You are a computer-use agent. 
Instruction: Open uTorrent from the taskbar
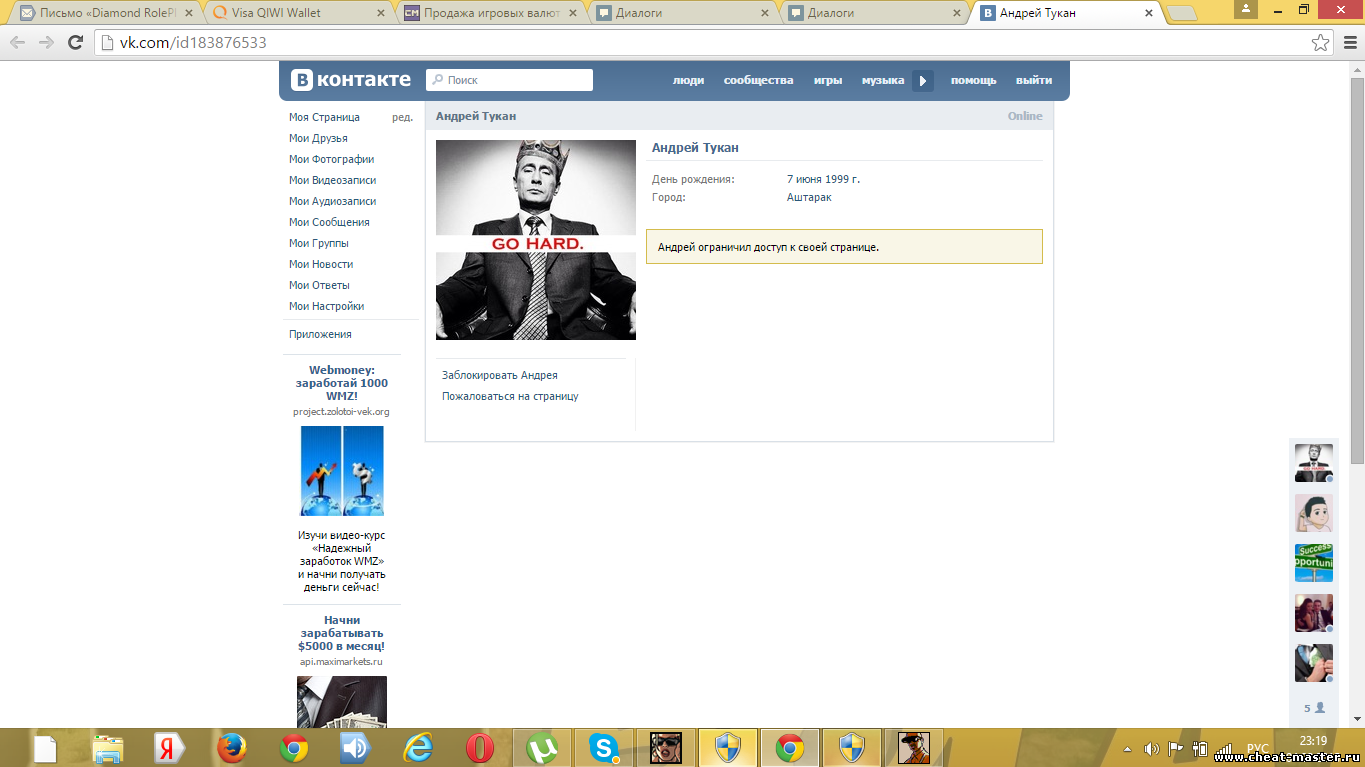click(542, 747)
